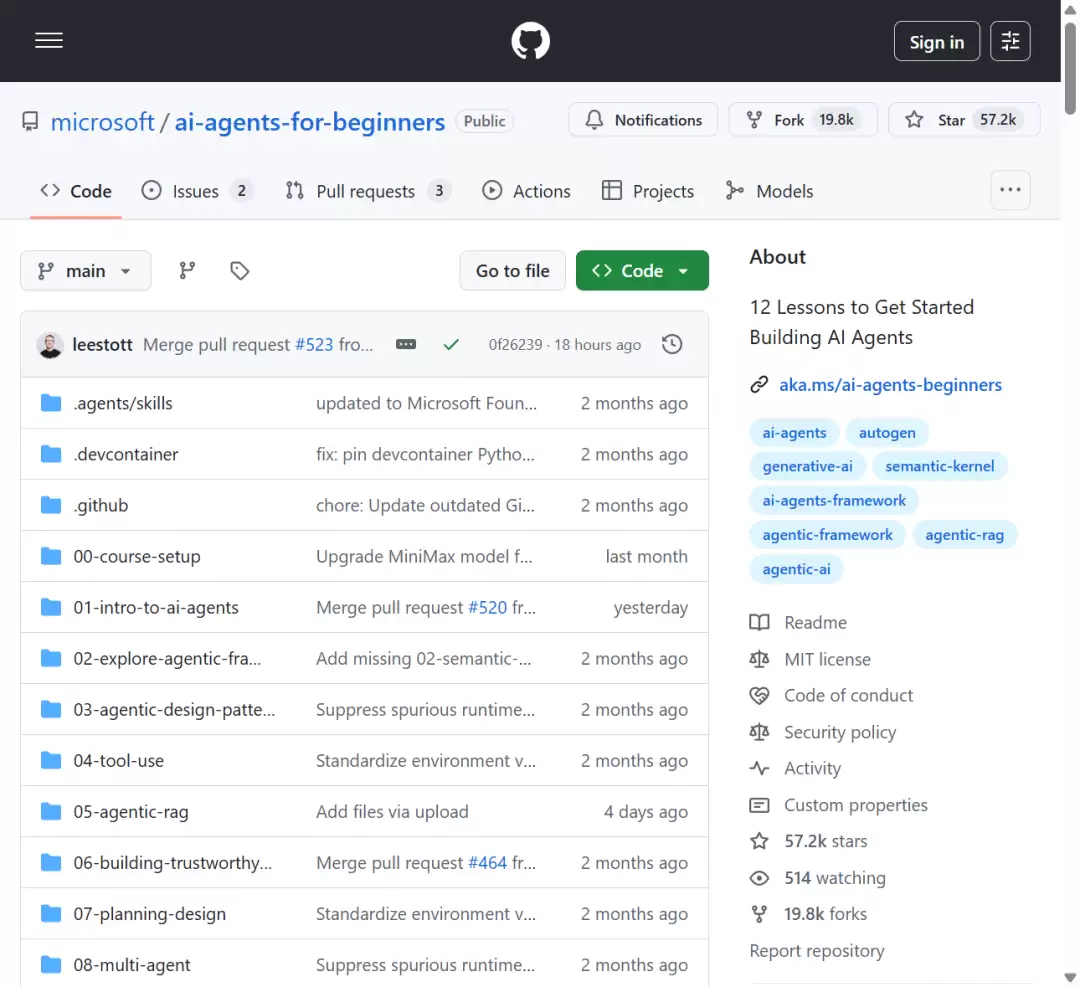Click the green commit status checkmark
The image size is (1080, 987).
451,344
